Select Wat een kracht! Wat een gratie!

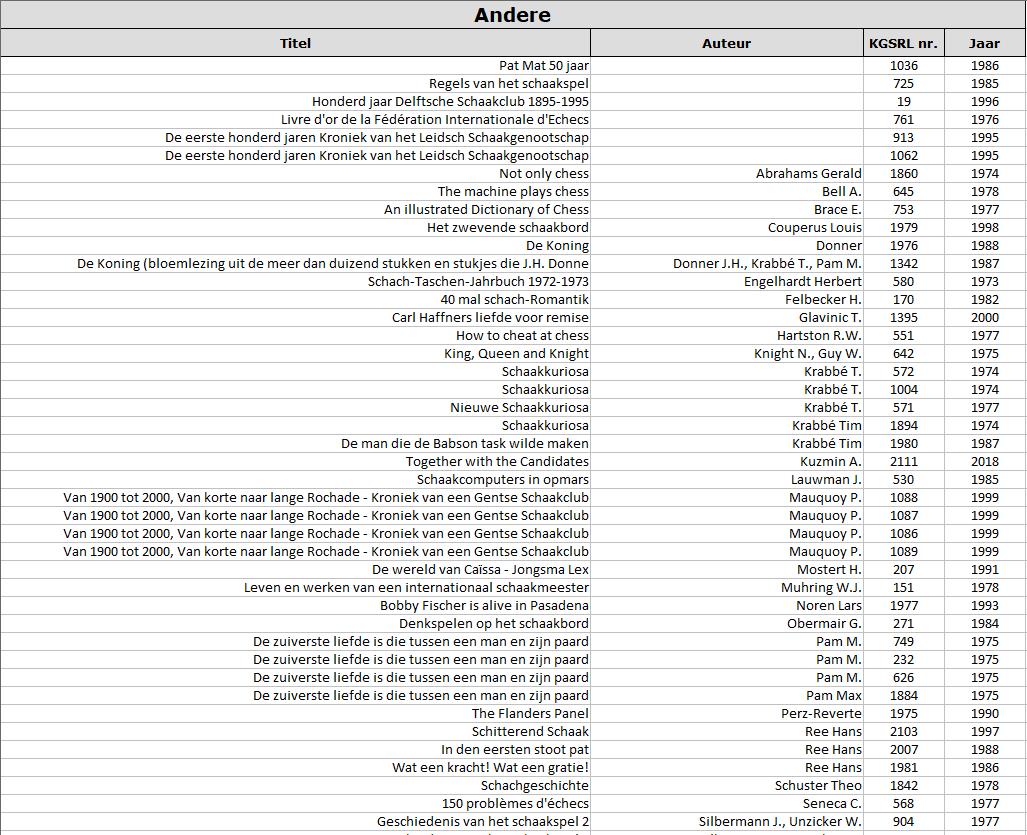click(x=490, y=768)
